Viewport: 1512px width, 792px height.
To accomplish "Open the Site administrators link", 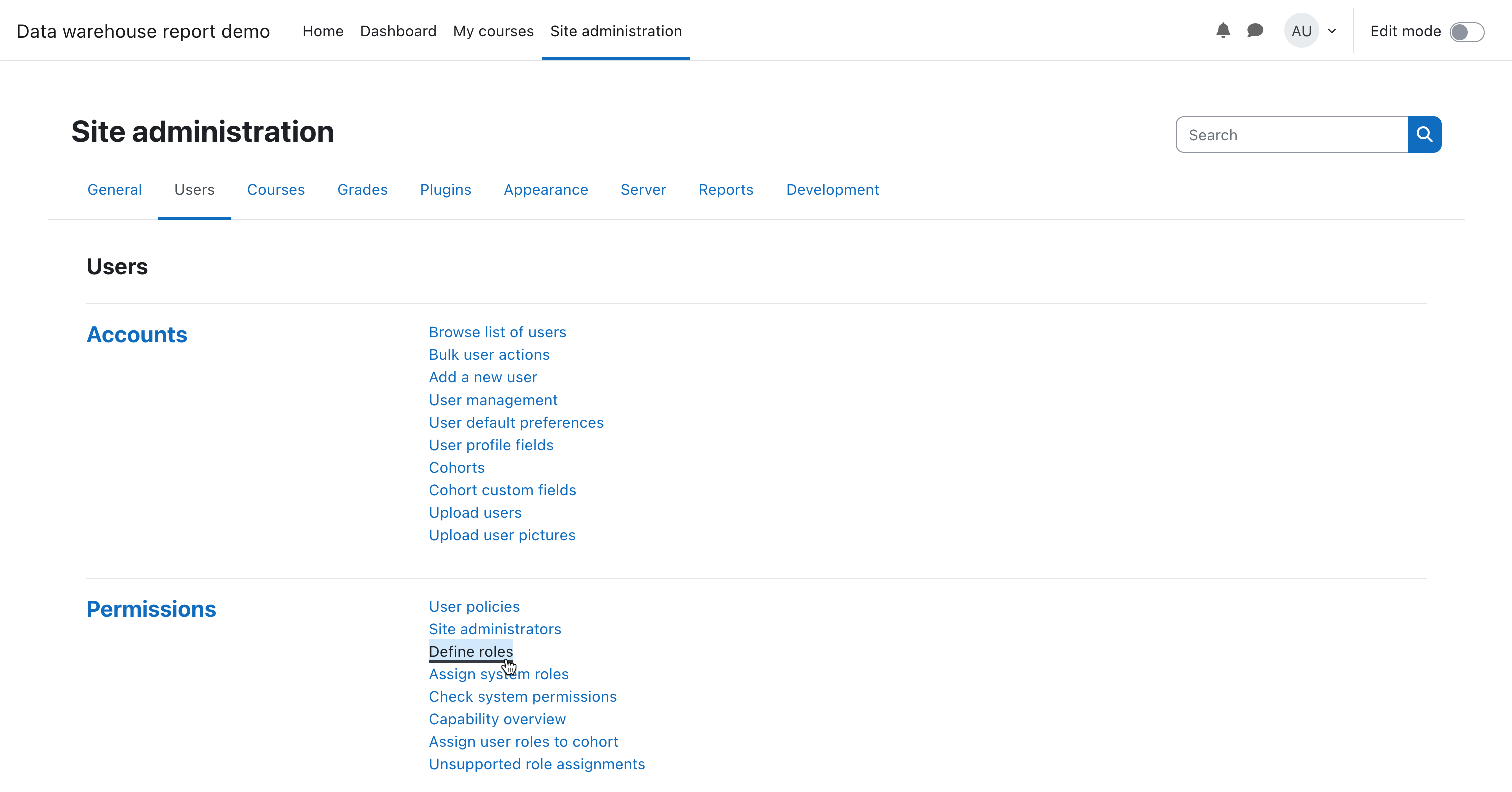I will coord(495,629).
